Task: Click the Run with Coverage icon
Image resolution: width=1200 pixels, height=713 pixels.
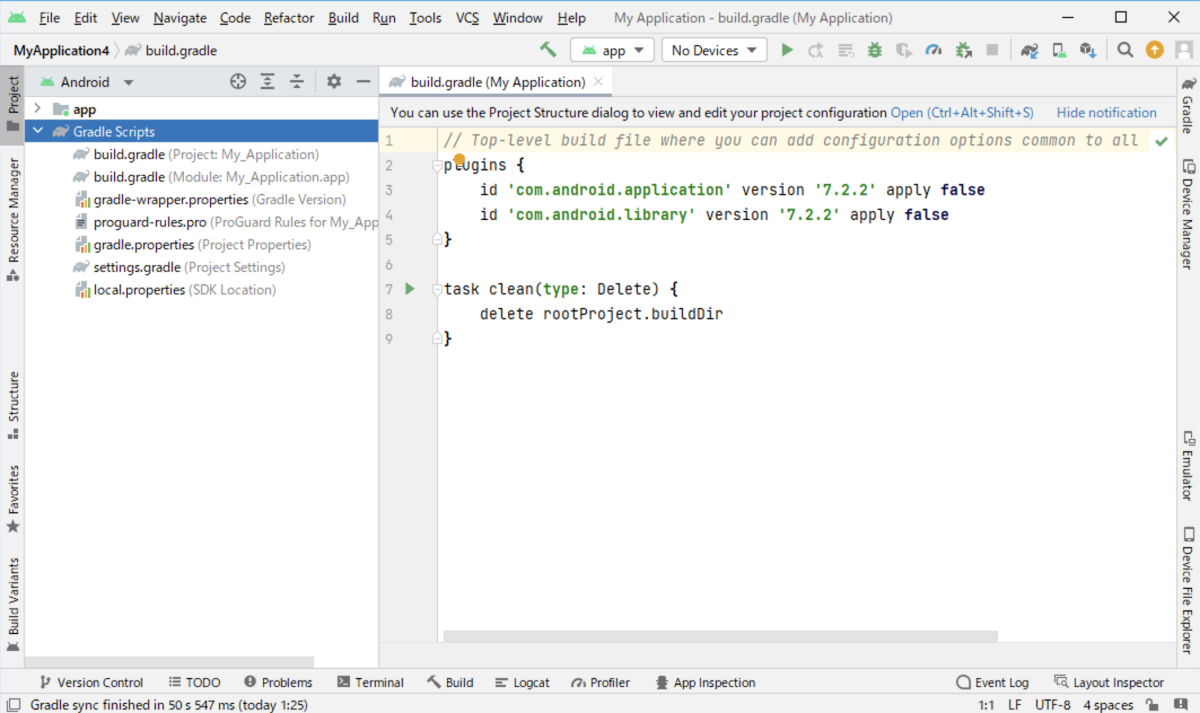Action: click(904, 50)
